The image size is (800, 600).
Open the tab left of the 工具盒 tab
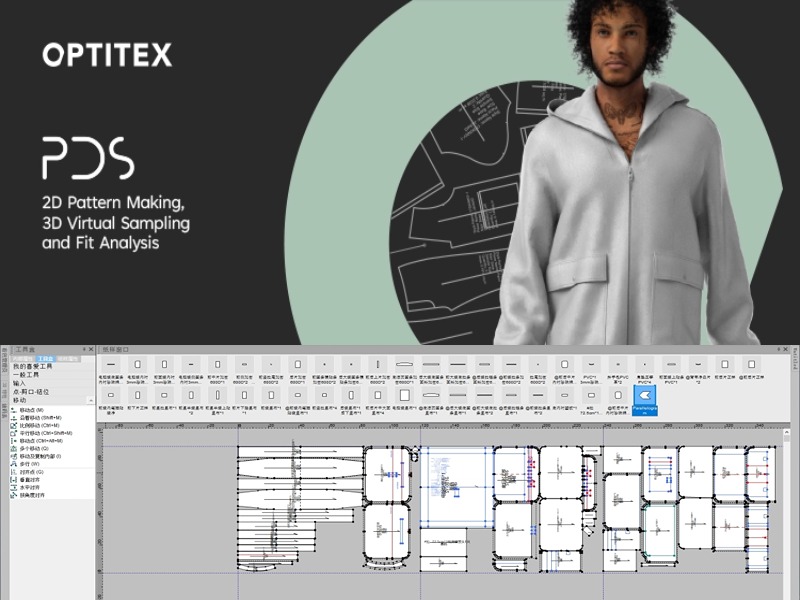pyautogui.click(x=24, y=359)
